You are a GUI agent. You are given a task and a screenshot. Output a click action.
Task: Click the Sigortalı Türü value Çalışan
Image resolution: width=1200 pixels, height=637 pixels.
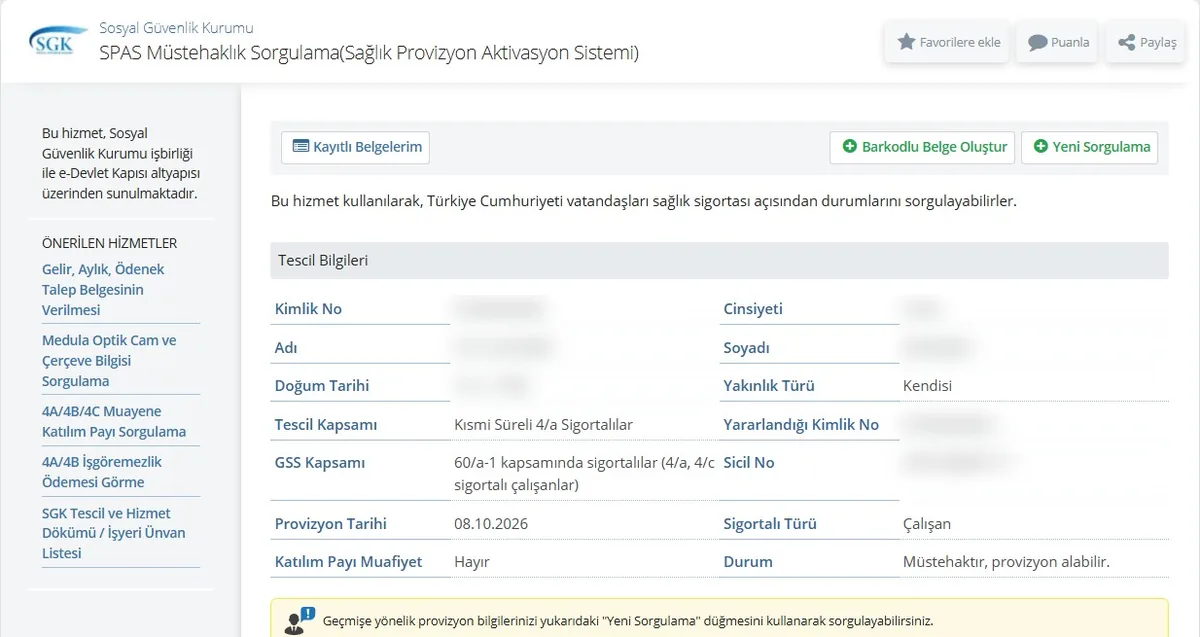point(927,524)
